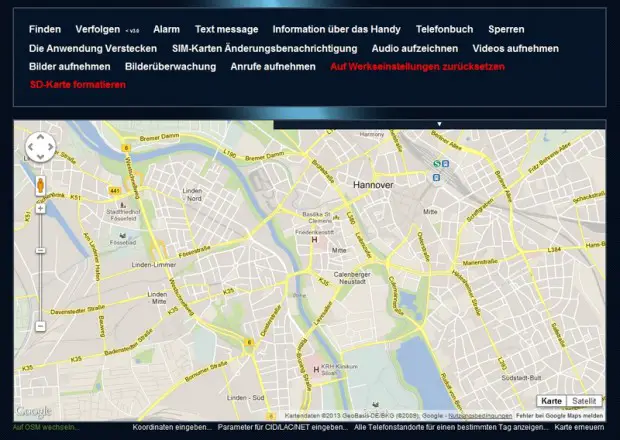Click the 441 road shield
The height and width of the screenshot is (440, 620).
[114, 191]
